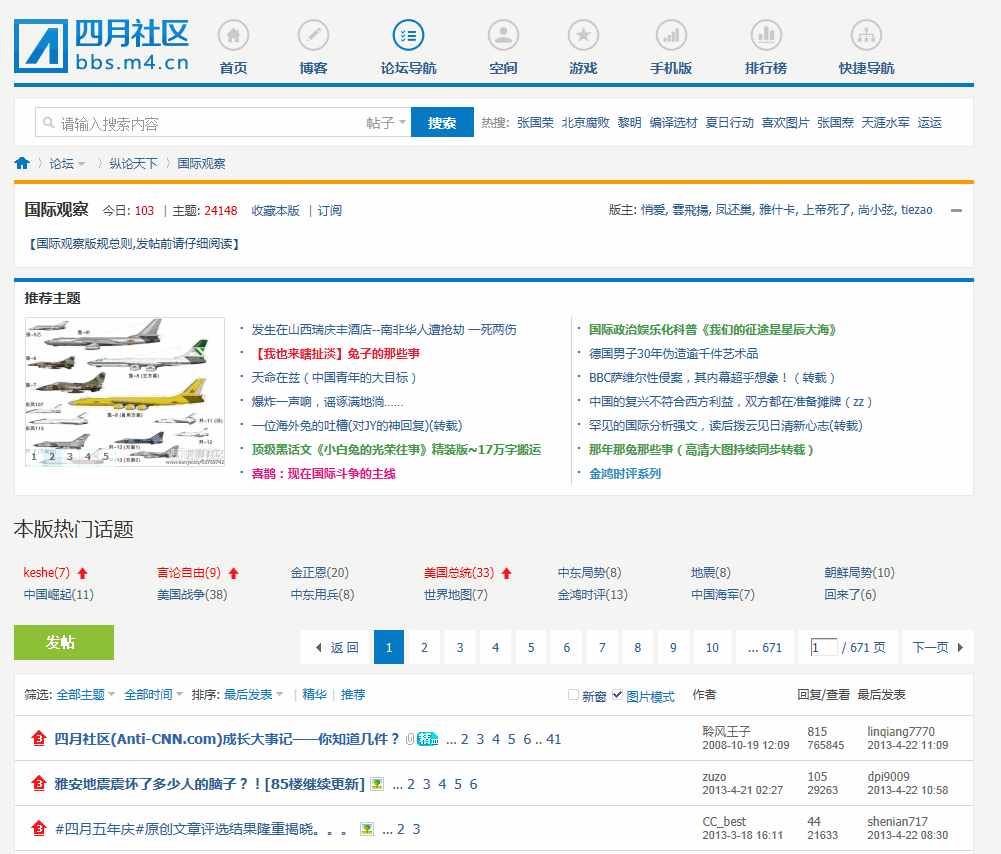Click the aircraft thumbnail in 推荐主题
This screenshot has height=854, width=1001.
coord(125,392)
